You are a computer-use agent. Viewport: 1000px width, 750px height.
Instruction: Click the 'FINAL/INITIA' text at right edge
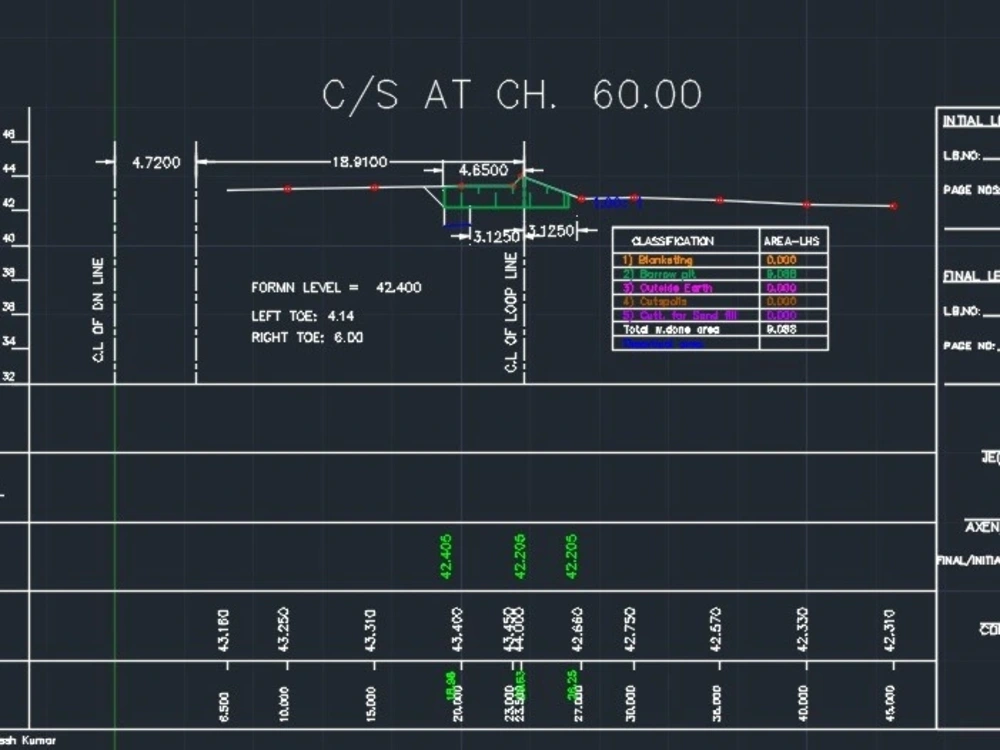pos(968,560)
